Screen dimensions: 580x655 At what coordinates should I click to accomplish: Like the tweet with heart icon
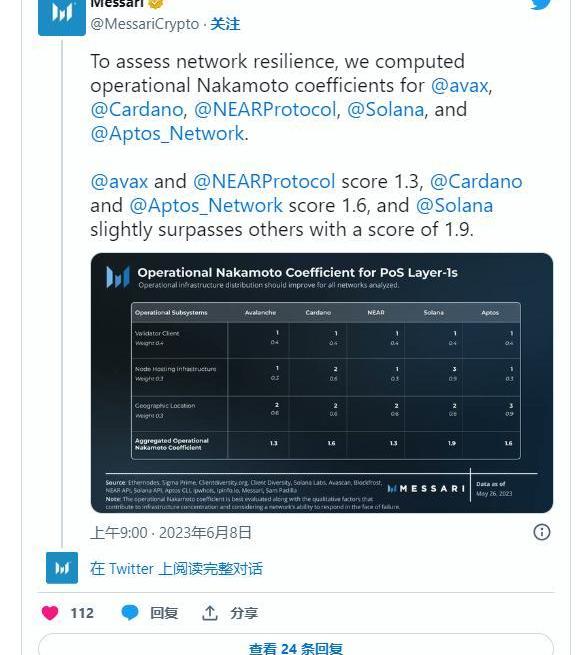50,613
